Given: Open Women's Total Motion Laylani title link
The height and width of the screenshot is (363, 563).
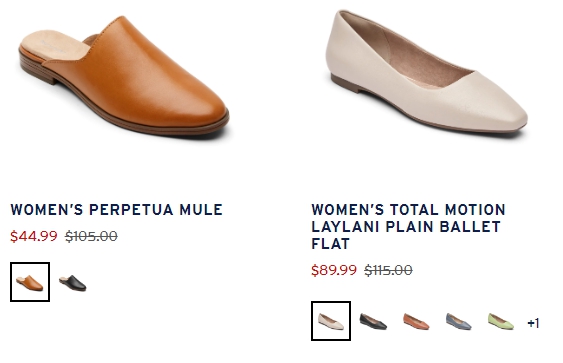Looking at the screenshot, I should pyautogui.click(x=408, y=227).
